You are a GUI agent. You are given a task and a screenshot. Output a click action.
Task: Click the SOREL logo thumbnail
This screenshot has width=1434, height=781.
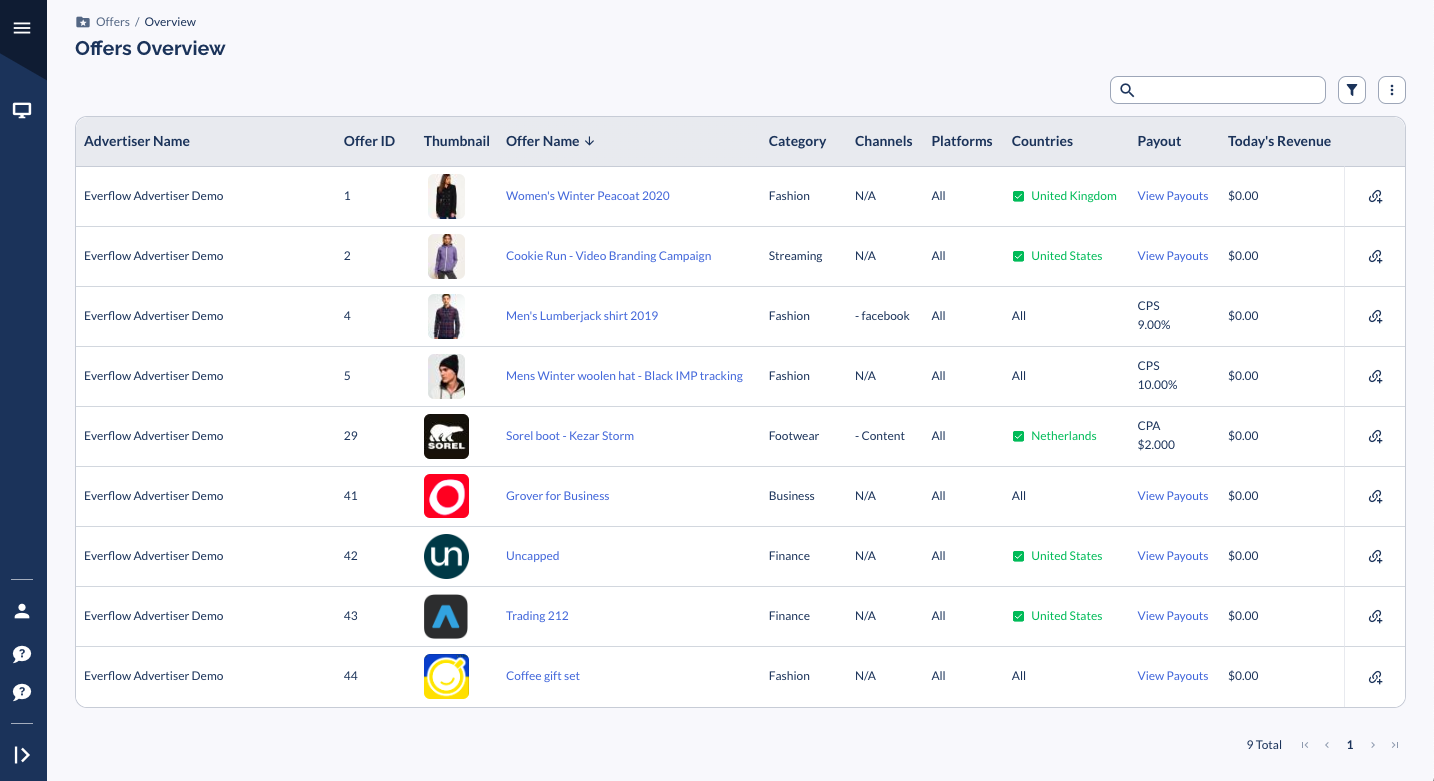tap(446, 436)
